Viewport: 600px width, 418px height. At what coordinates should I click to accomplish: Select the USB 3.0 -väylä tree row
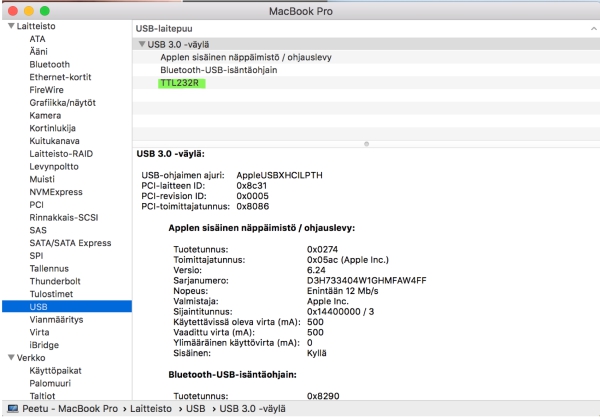[366, 44]
